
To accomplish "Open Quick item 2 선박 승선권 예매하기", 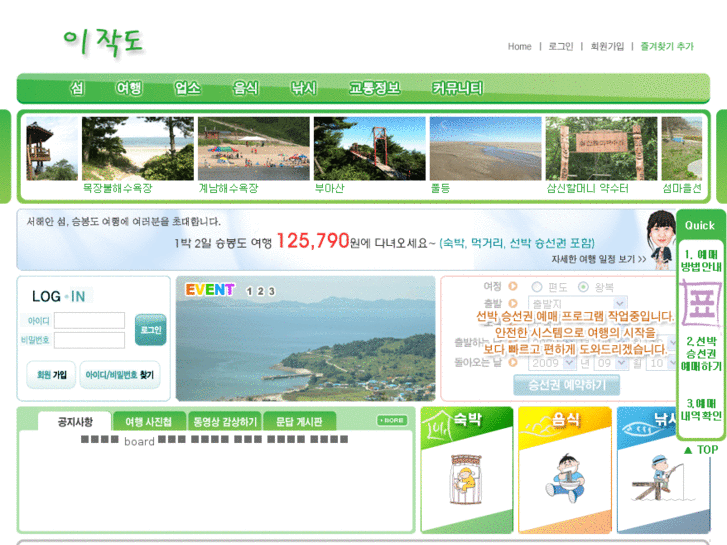I will (x=701, y=353).
